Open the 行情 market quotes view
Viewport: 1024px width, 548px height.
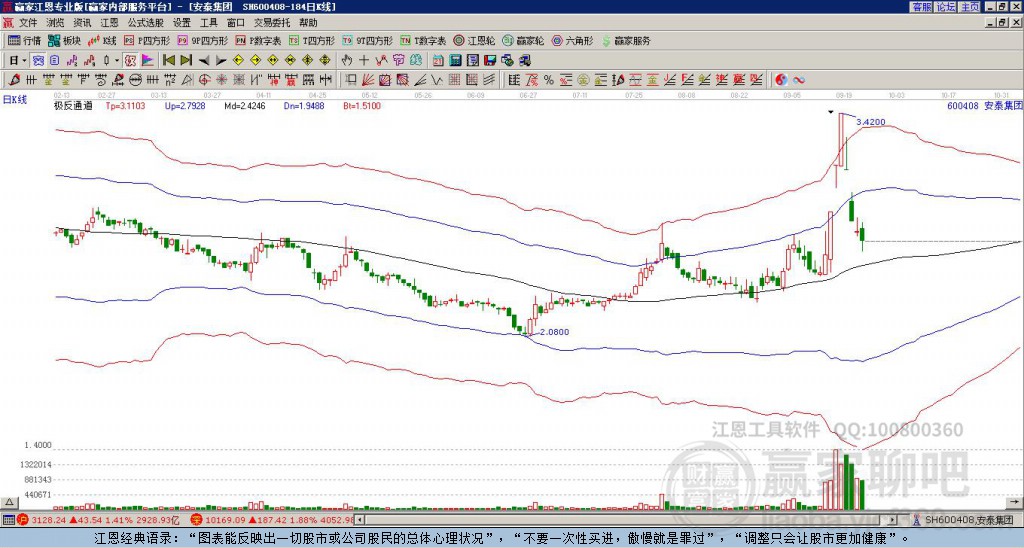pos(24,40)
